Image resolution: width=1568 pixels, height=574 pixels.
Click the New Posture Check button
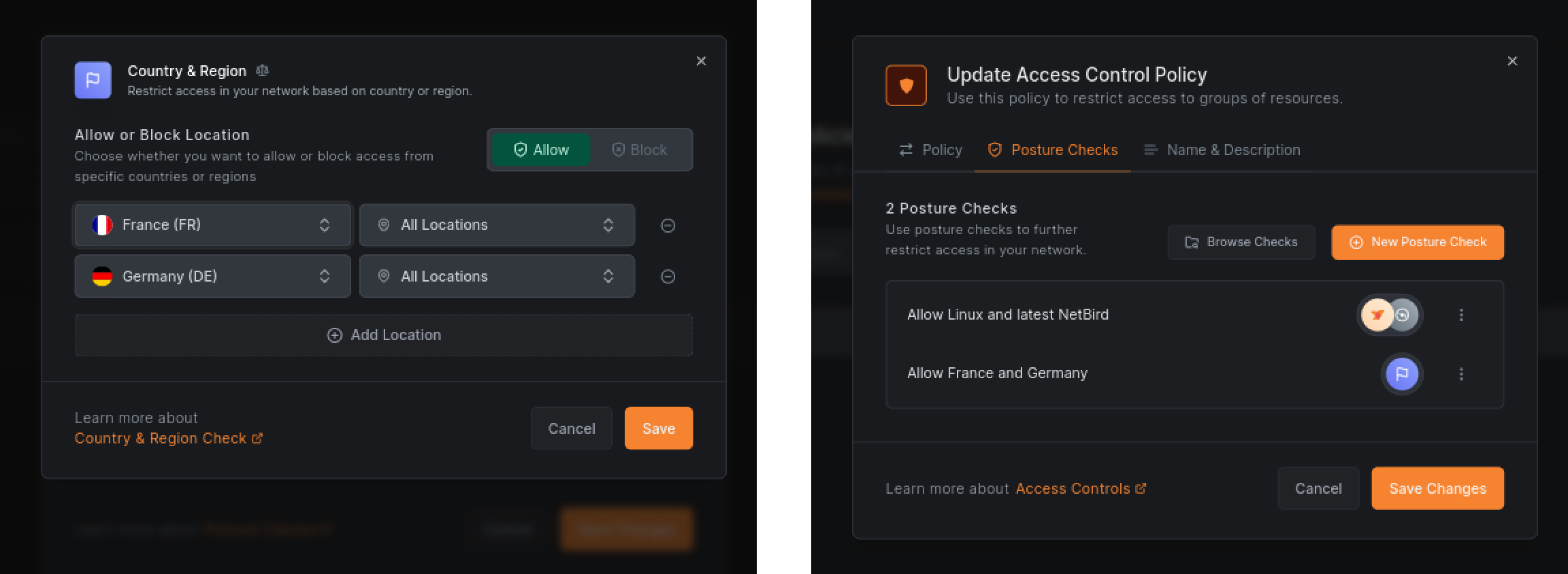pyautogui.click(x=1418, y=242)
